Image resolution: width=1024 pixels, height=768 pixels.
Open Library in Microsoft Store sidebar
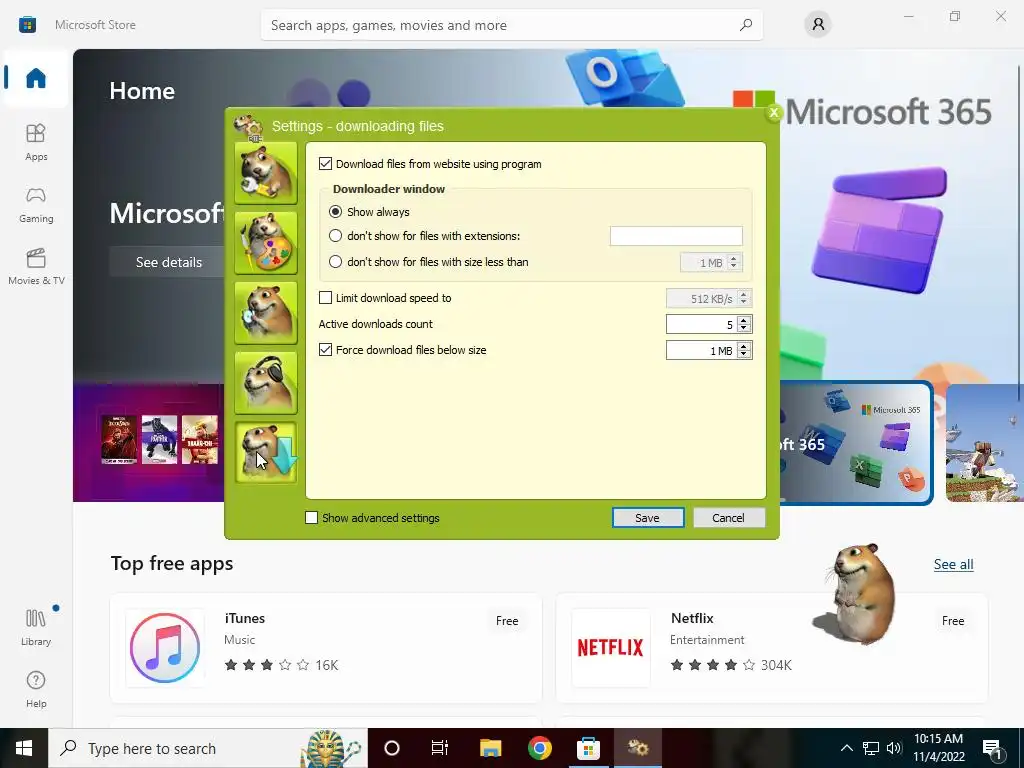tap(36, 628)
